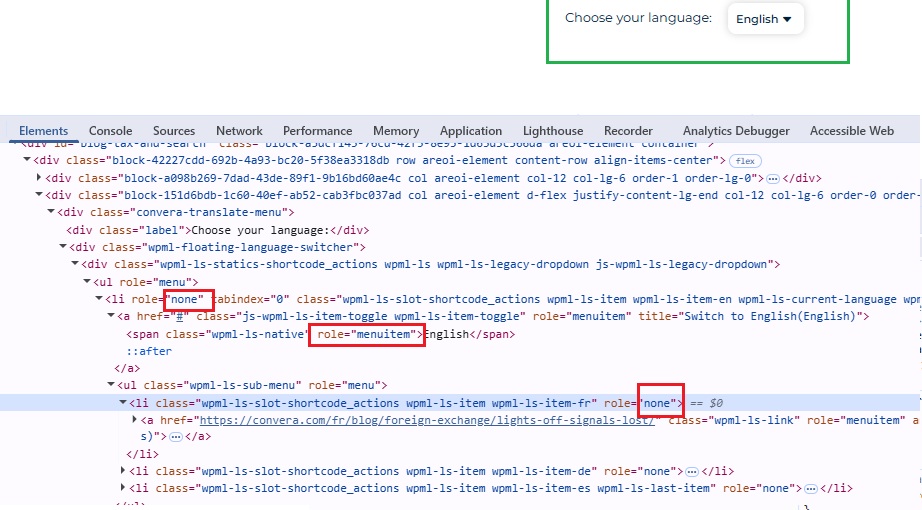Collapse the wpml-ls-legacy-dropdown div node
Screen dimensions: 922x510
(x=75, y=264)
